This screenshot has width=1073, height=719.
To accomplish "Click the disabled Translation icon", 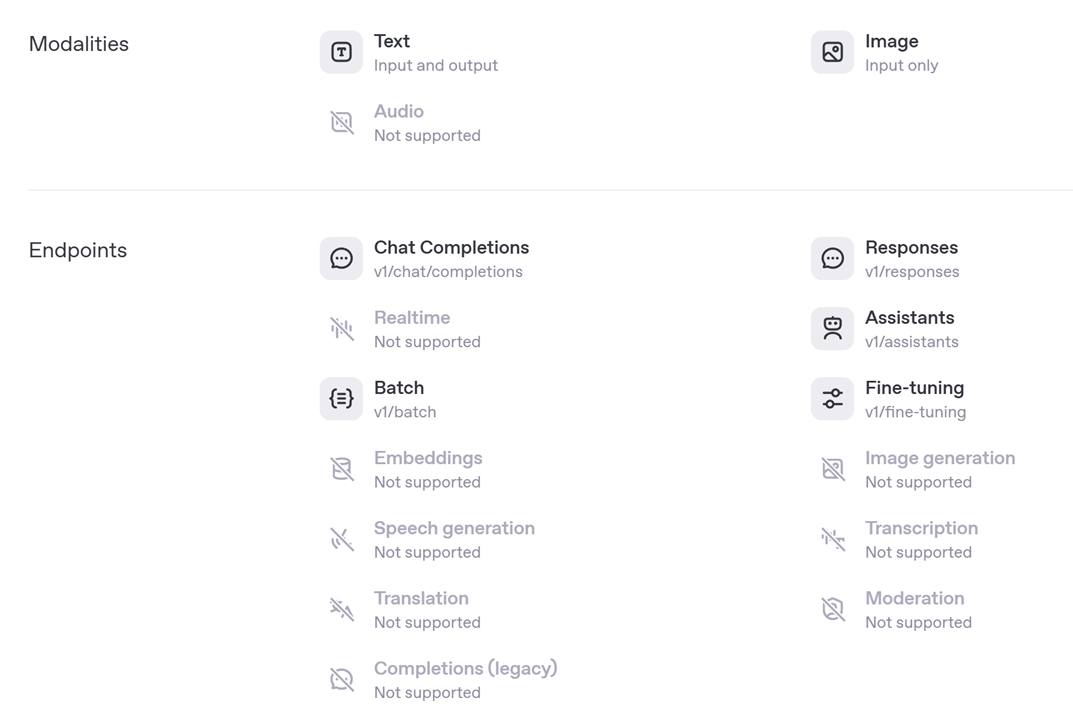I will point(341,608).
